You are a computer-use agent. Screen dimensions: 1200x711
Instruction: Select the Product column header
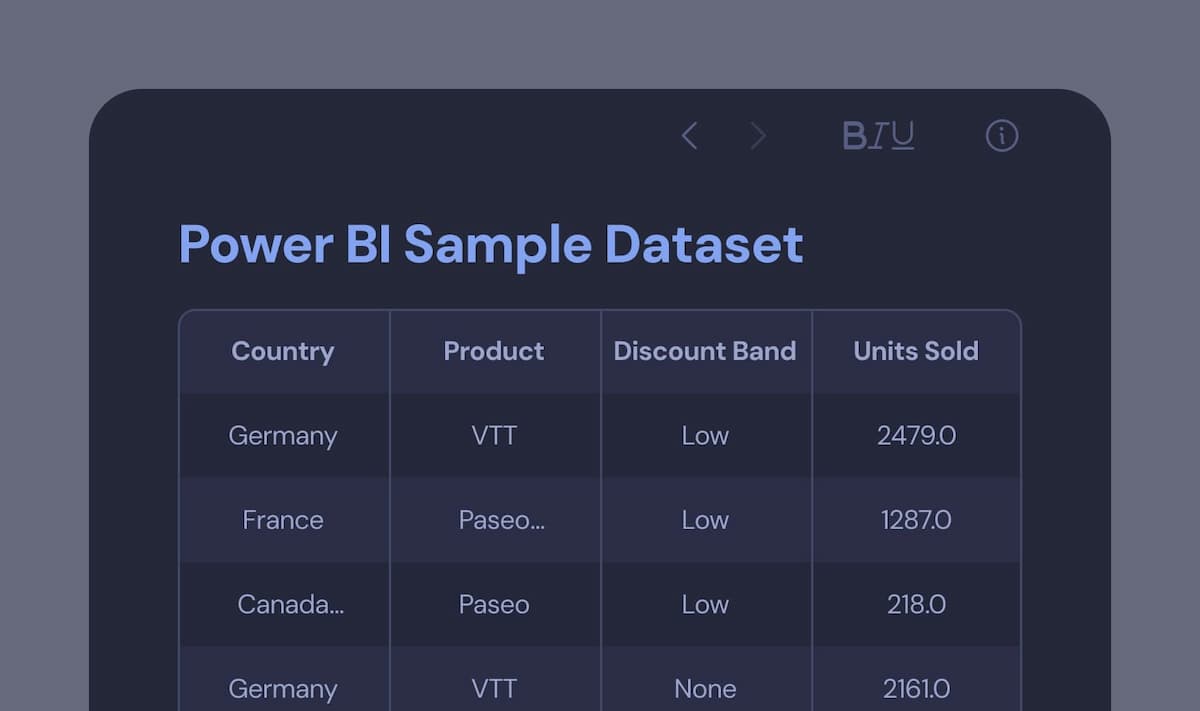pos(494,351)
